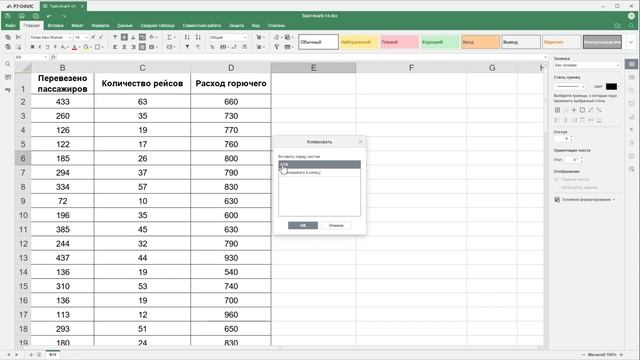Click Отмена in the copy sheet dialog
The width and height of the screenshot is (640, 360).
(x=336, y=225)
